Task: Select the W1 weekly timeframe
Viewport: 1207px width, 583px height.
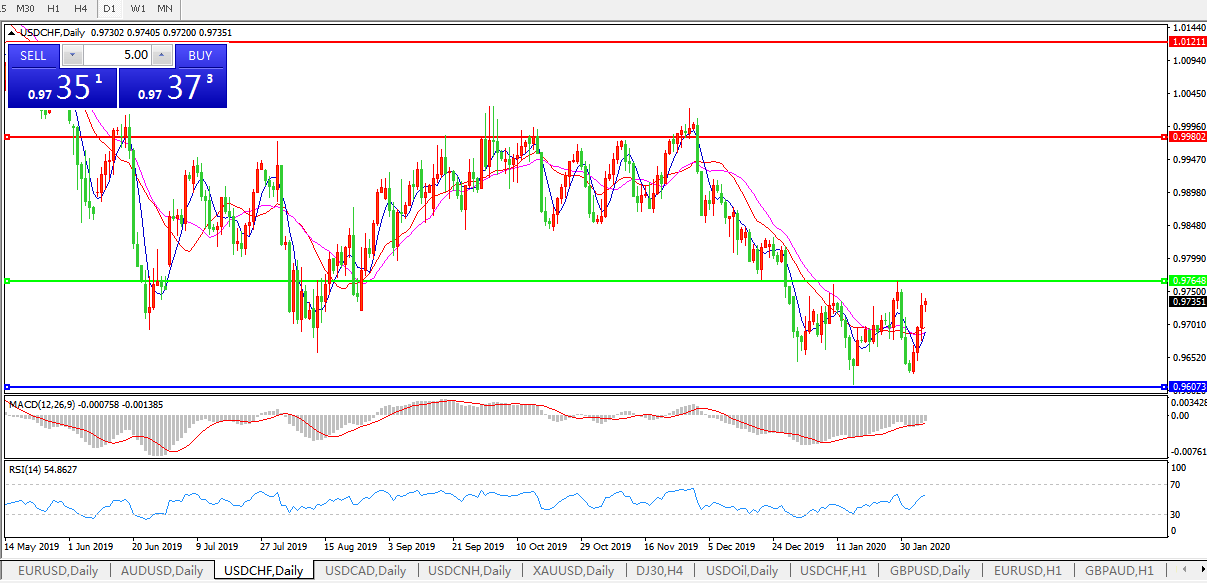Action: 138,8
